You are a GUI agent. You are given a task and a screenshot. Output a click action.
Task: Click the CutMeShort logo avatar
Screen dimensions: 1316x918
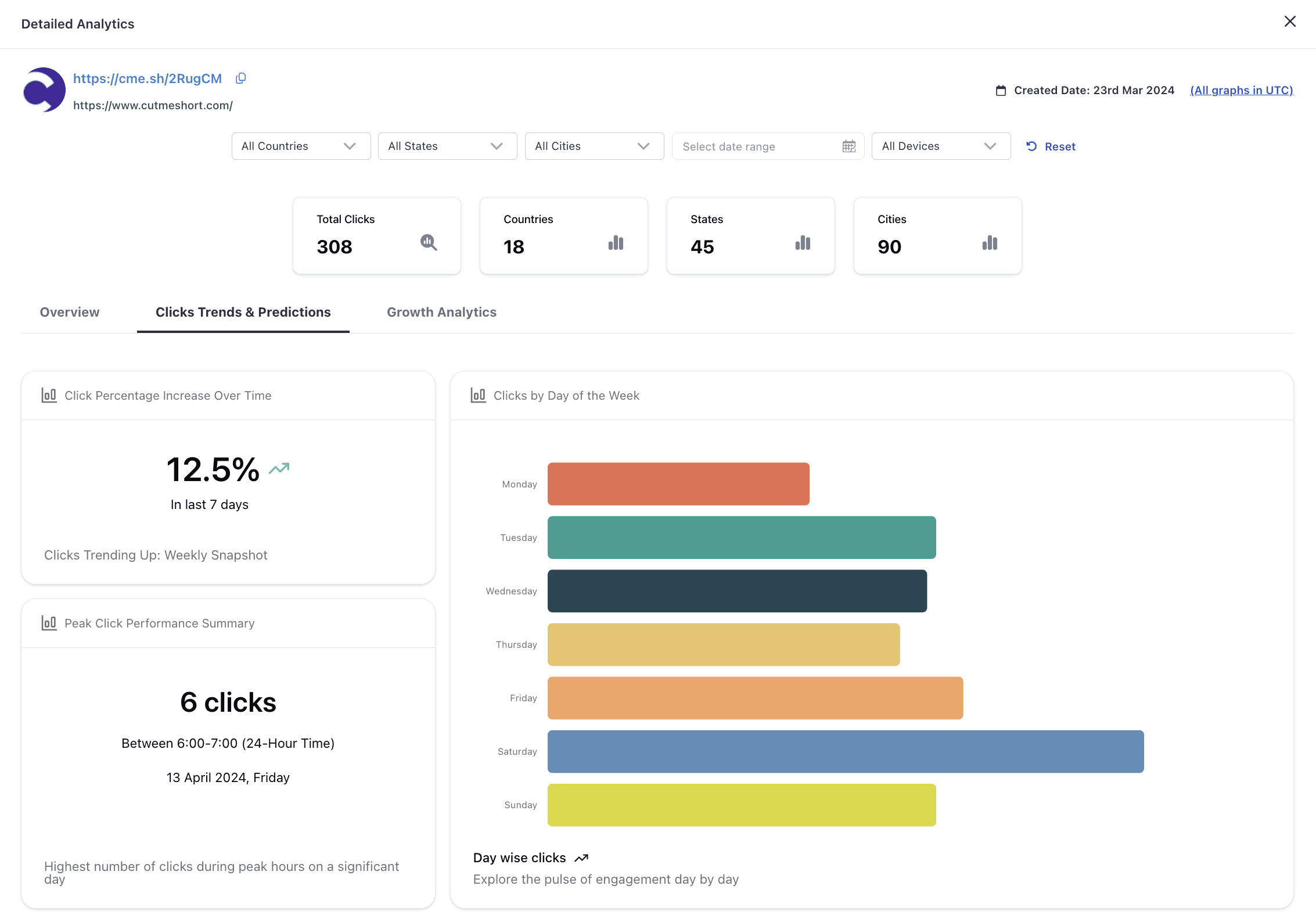point(44,90)
